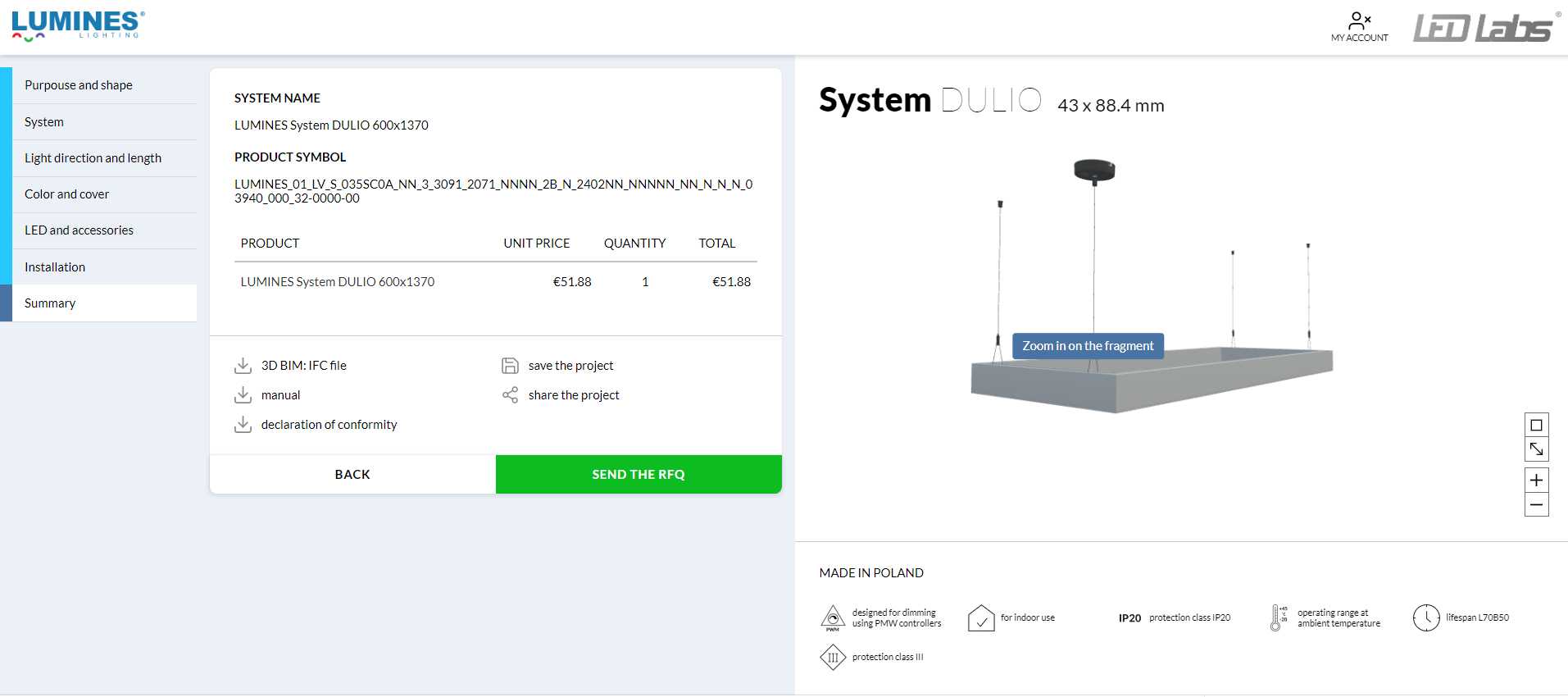Click the total €51.88 value
Screen dimensions: 1568x697
[x=731, y=282]
